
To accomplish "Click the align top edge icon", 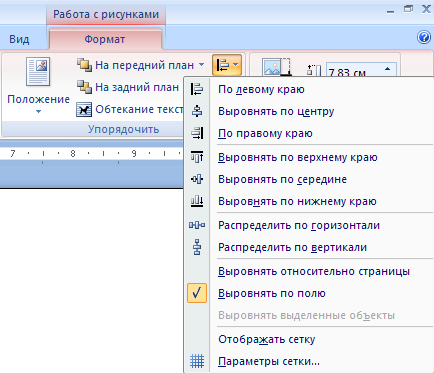I will point(197,157).
